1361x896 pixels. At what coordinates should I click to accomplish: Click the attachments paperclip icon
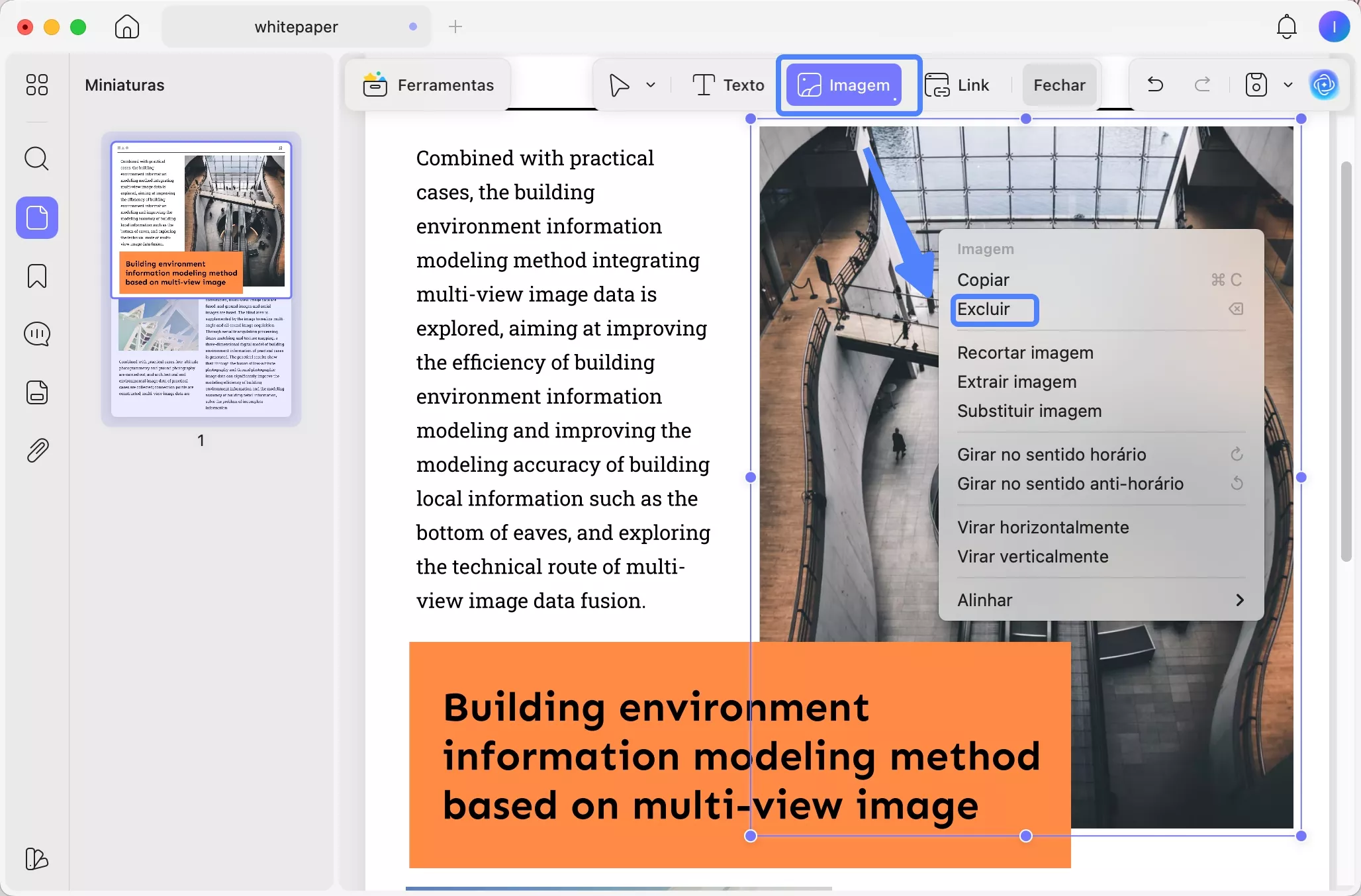tap(36, 451)
